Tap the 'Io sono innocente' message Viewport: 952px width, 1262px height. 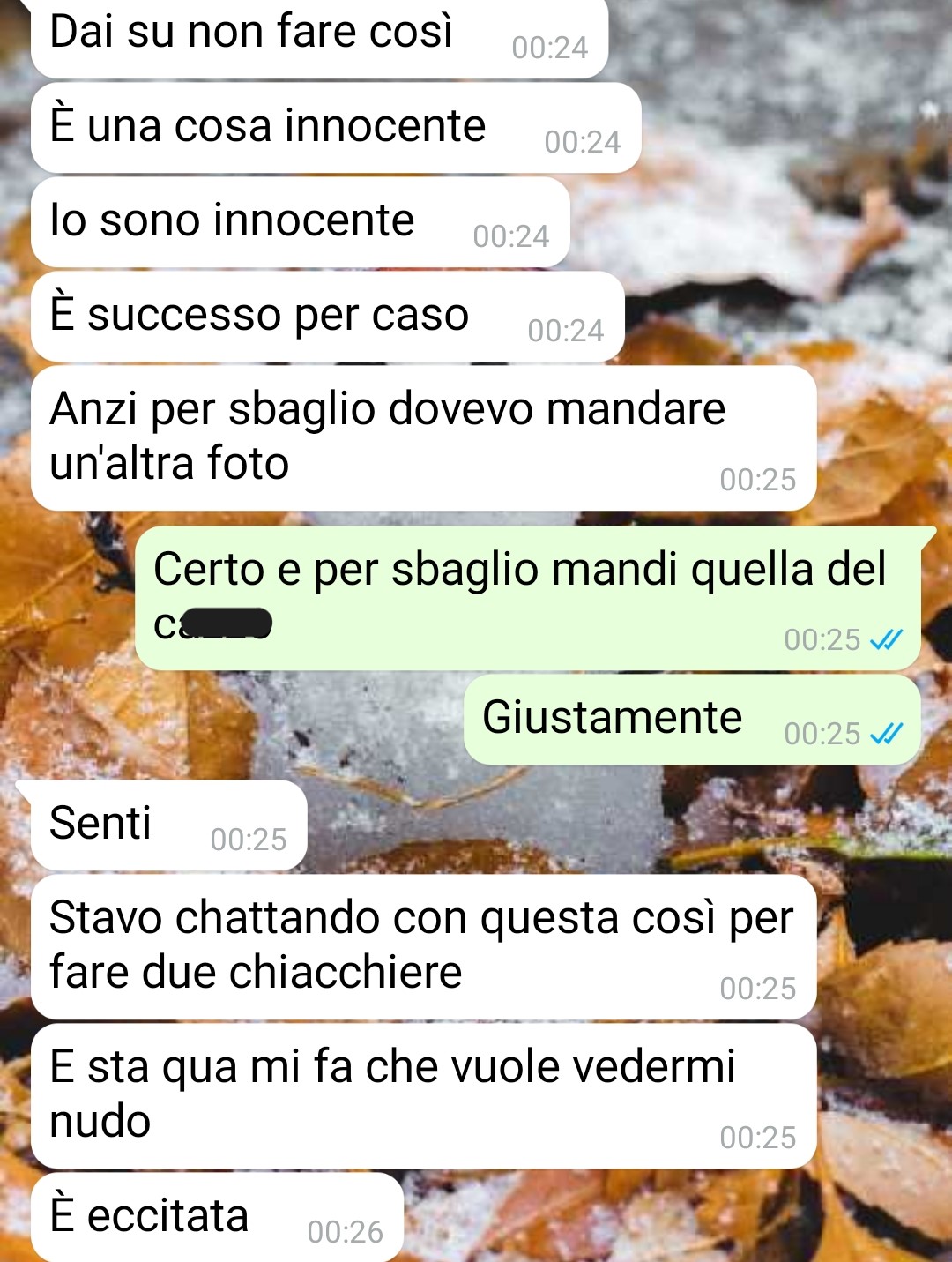click(300, 222)
